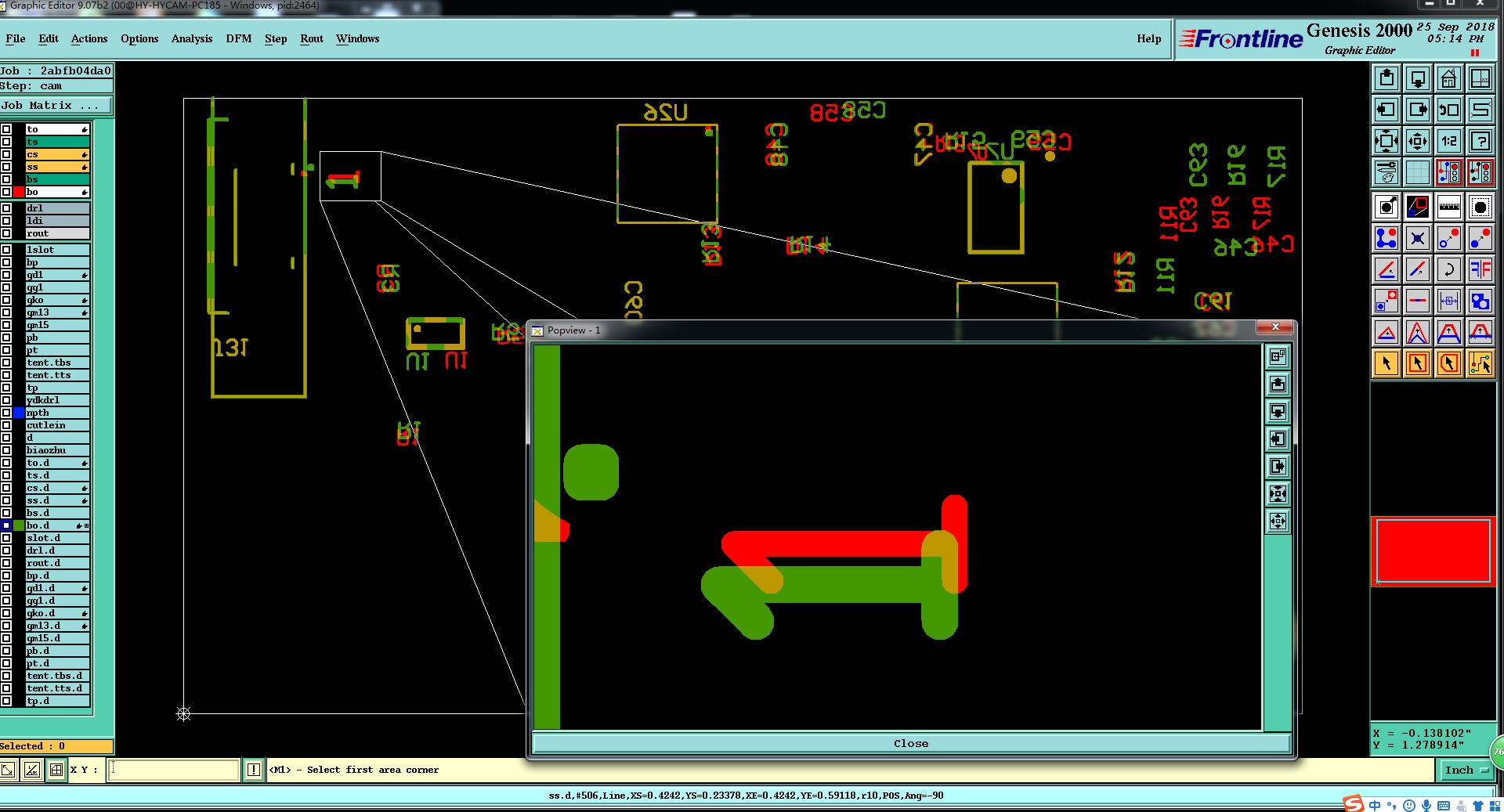
Task: Toggle the 'to' layer checkbox
Action: coord(6,129)
